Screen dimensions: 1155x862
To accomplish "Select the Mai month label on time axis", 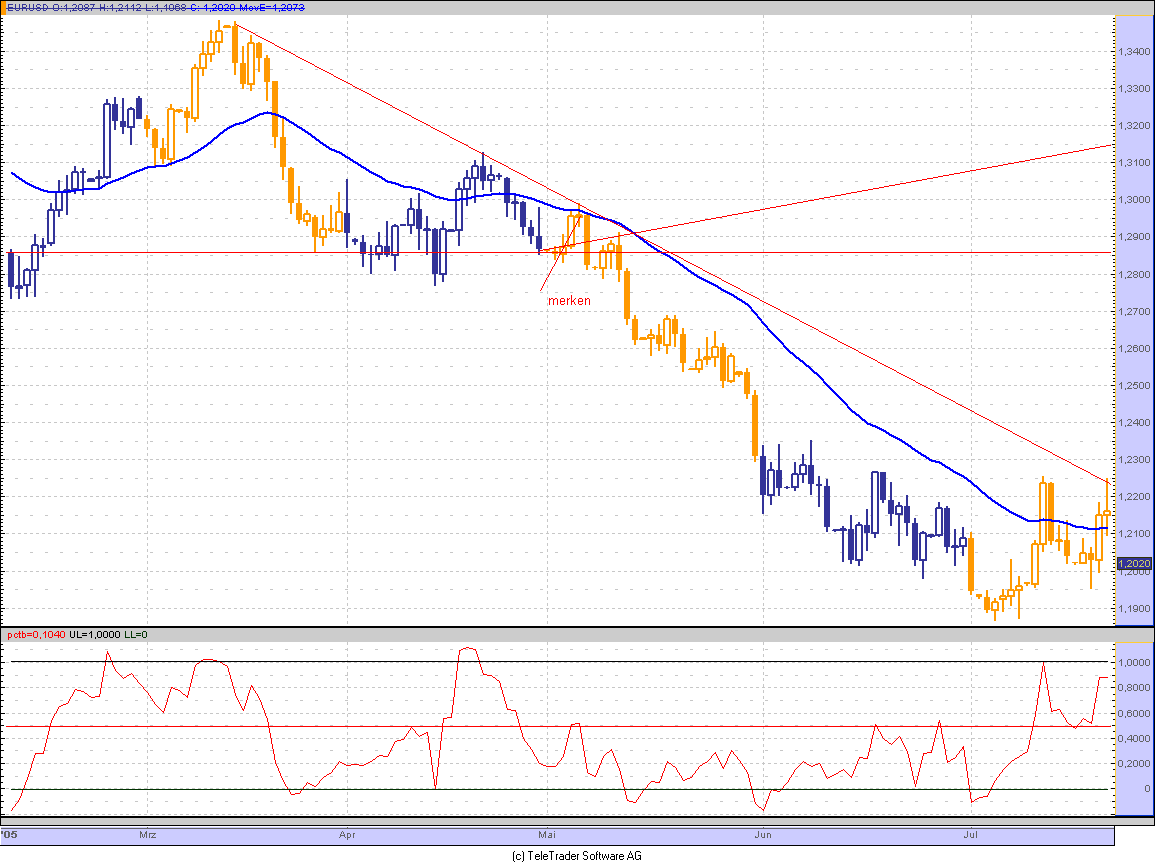I will (x=547, y=833).
